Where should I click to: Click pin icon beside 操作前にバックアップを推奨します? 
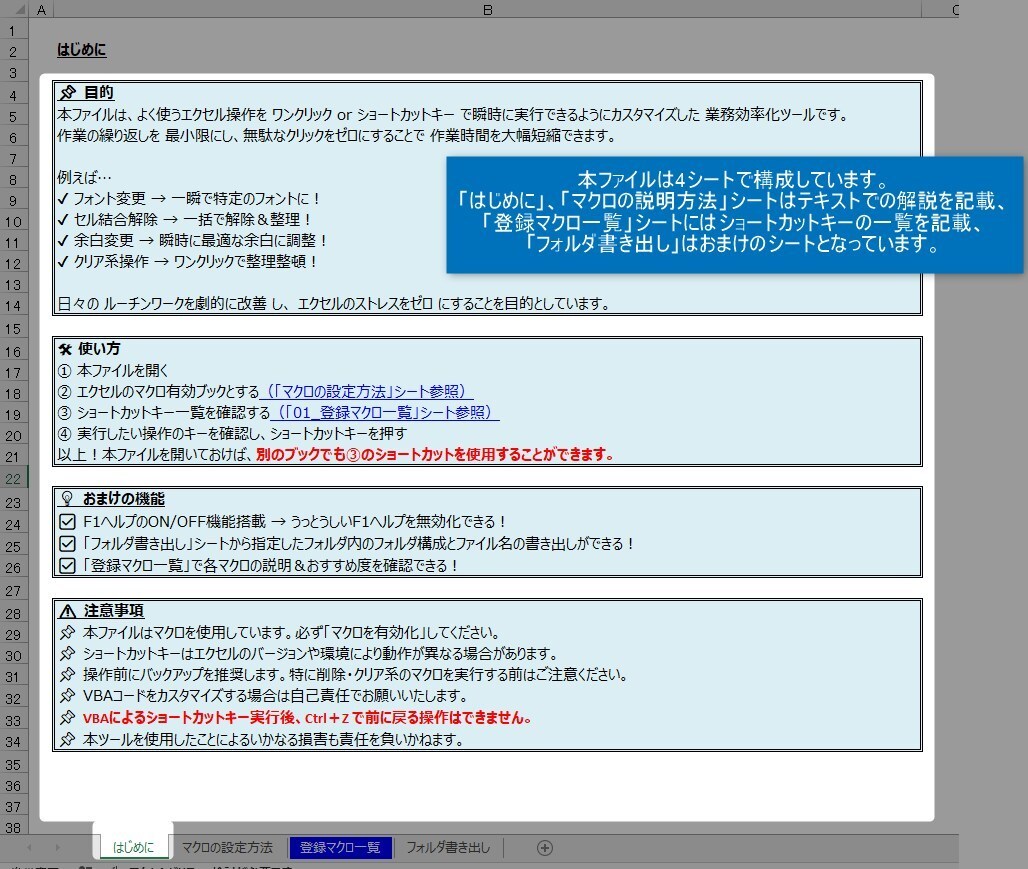click(67, 674)
